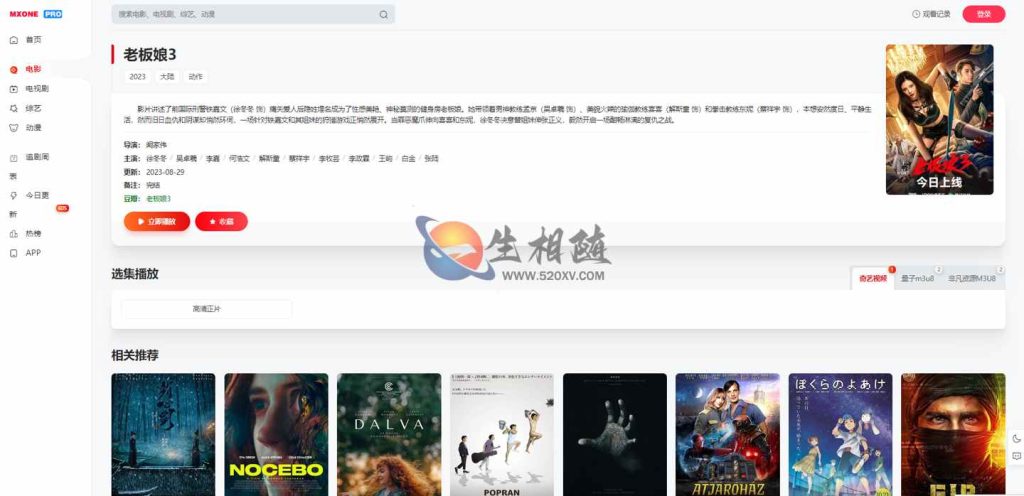This screenshot has width=1024, height=496.
Task: Open actor 何依文 link
Action: tap(239, 159)
